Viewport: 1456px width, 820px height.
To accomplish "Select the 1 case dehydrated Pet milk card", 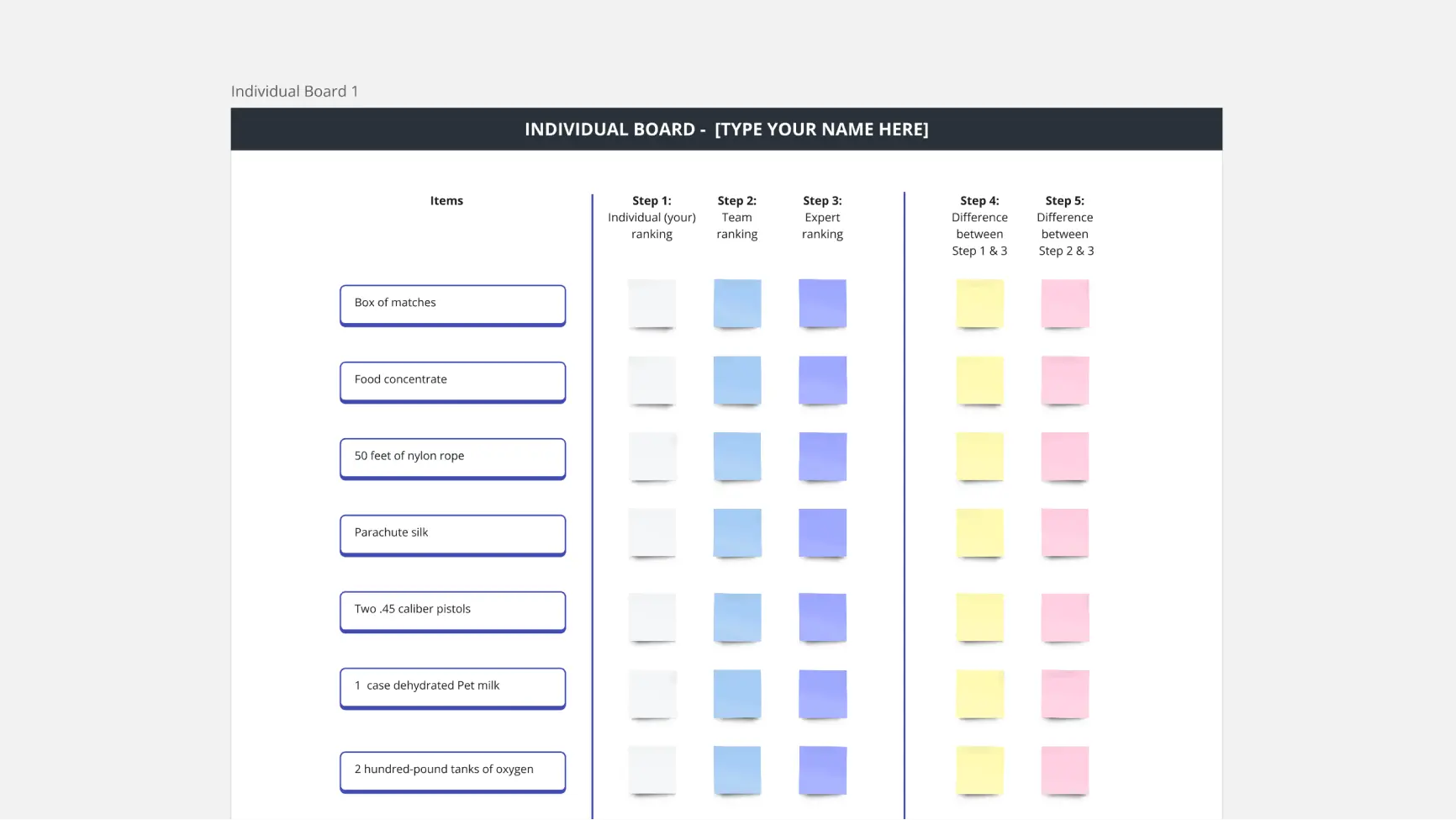I will point(452,688).
